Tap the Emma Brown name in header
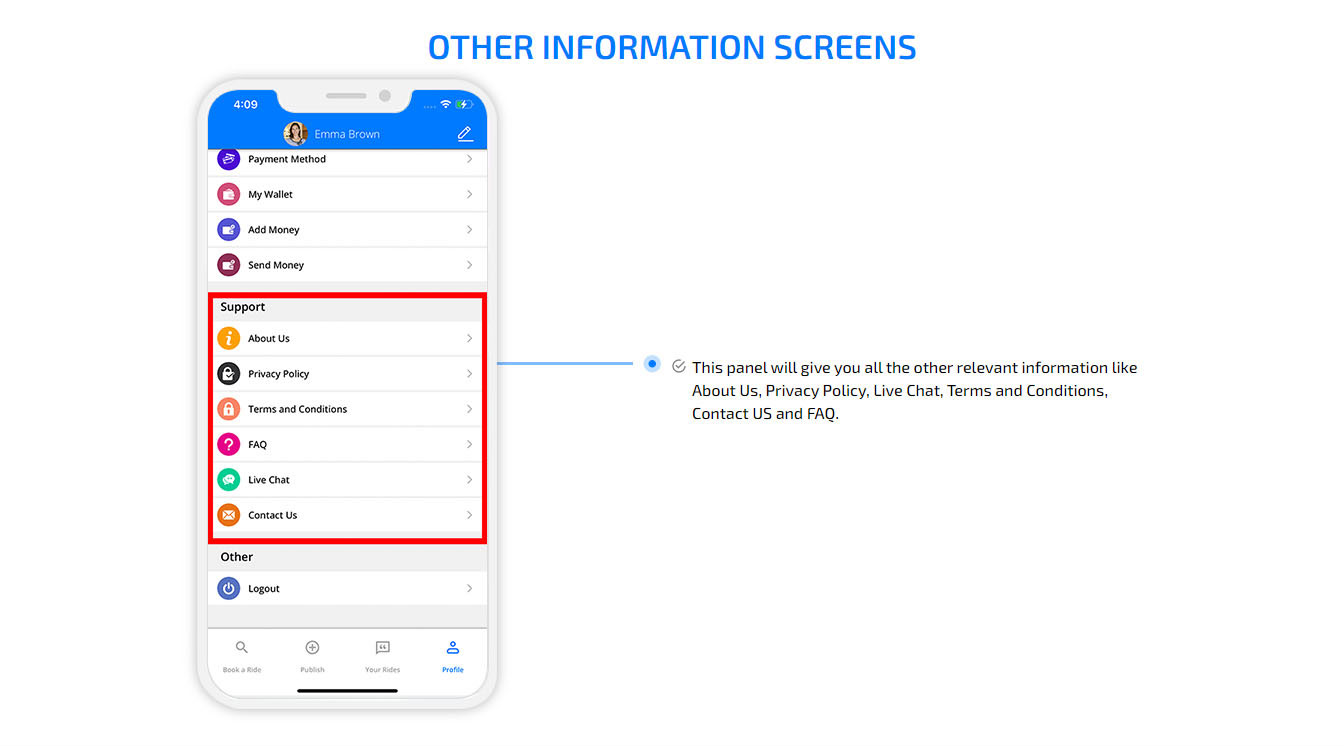1344x746 pixels. (x=347, y=134)
